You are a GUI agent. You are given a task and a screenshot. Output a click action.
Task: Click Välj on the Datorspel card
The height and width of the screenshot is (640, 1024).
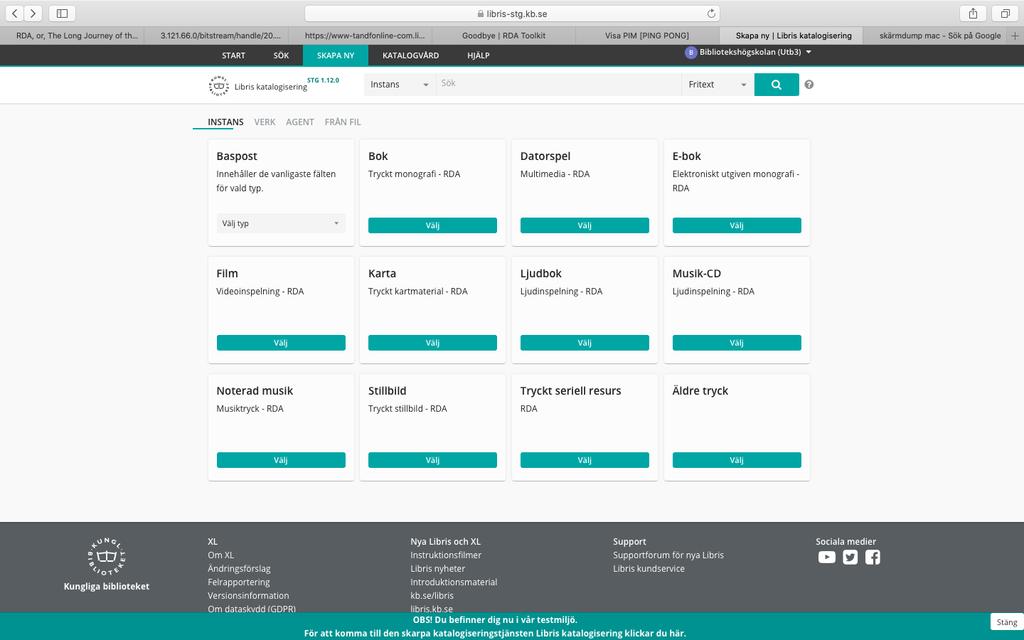584,225
